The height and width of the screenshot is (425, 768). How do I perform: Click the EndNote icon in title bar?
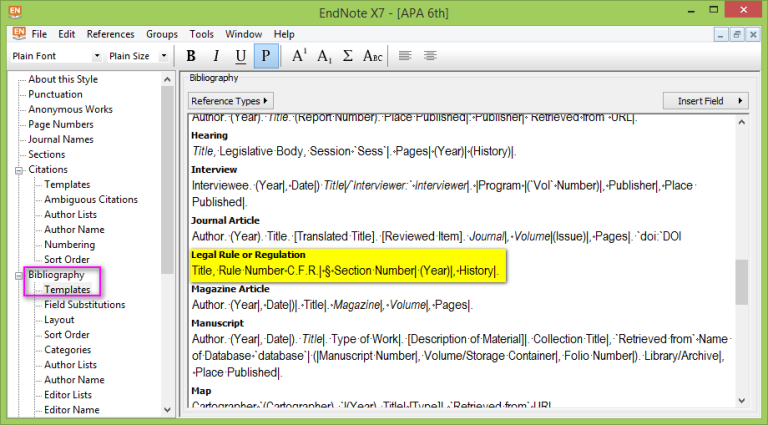click(x=16, y=11)
